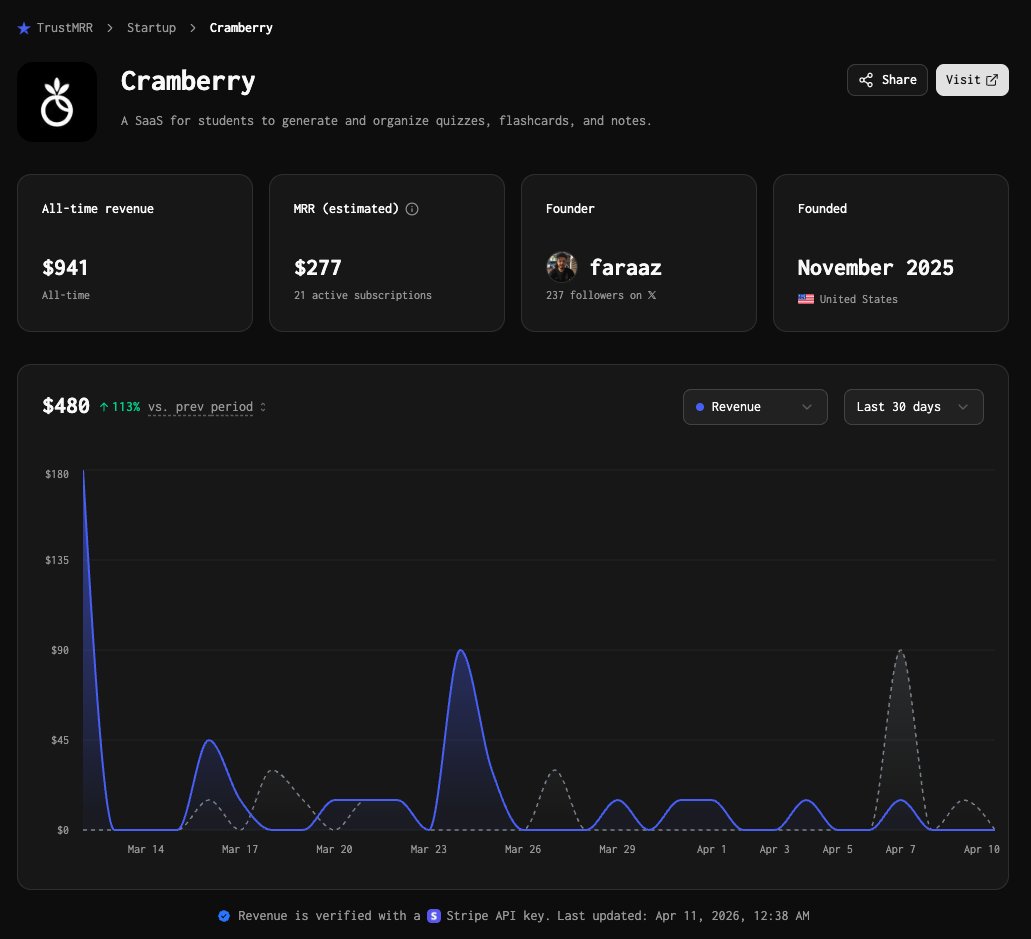The height and width of the screenshot is (939, 1031).
Task: Click the up-down arrows next to prev period
Action: 263,407
